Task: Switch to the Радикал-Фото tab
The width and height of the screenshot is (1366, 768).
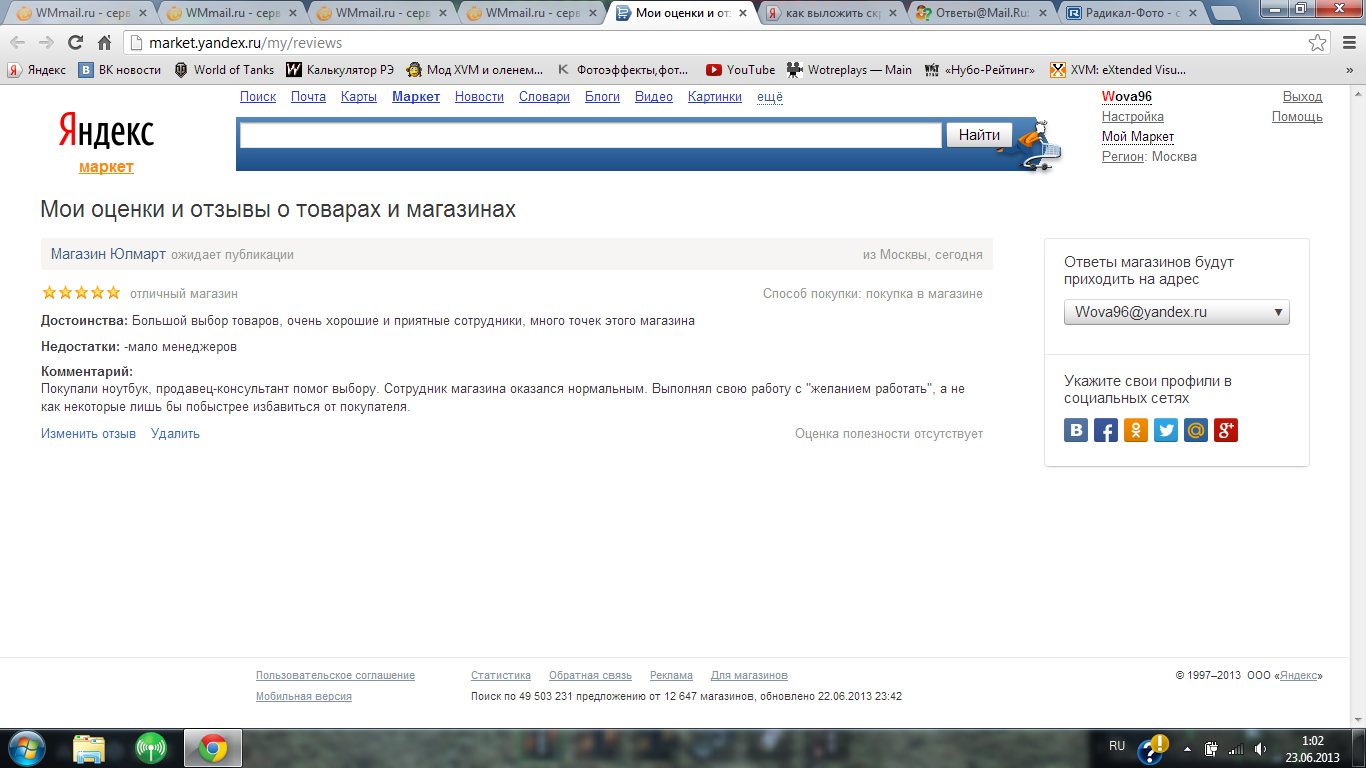Action: 1133,13
